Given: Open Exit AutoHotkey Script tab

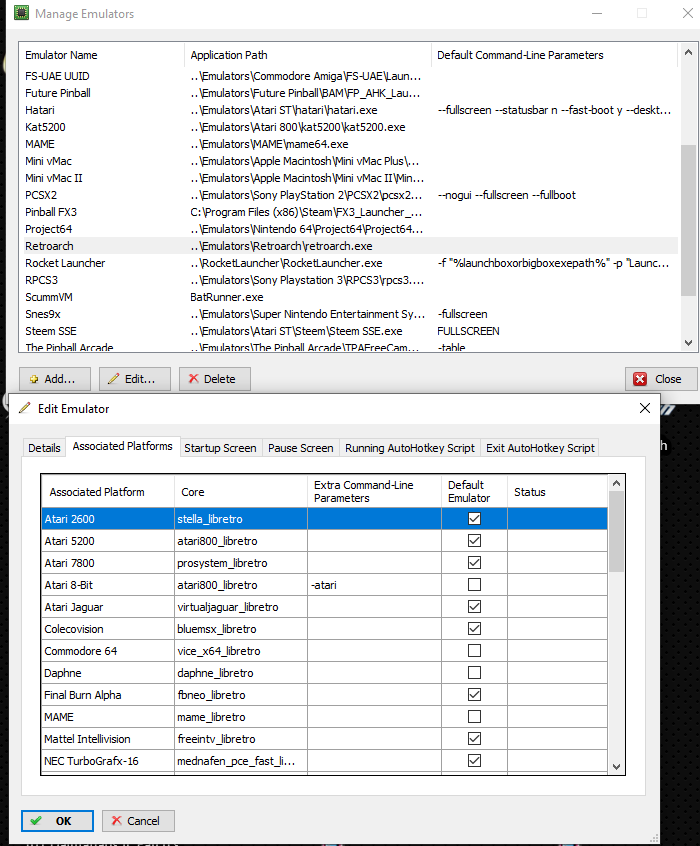Looking at the screenshot, I should (x=540, y=448).
